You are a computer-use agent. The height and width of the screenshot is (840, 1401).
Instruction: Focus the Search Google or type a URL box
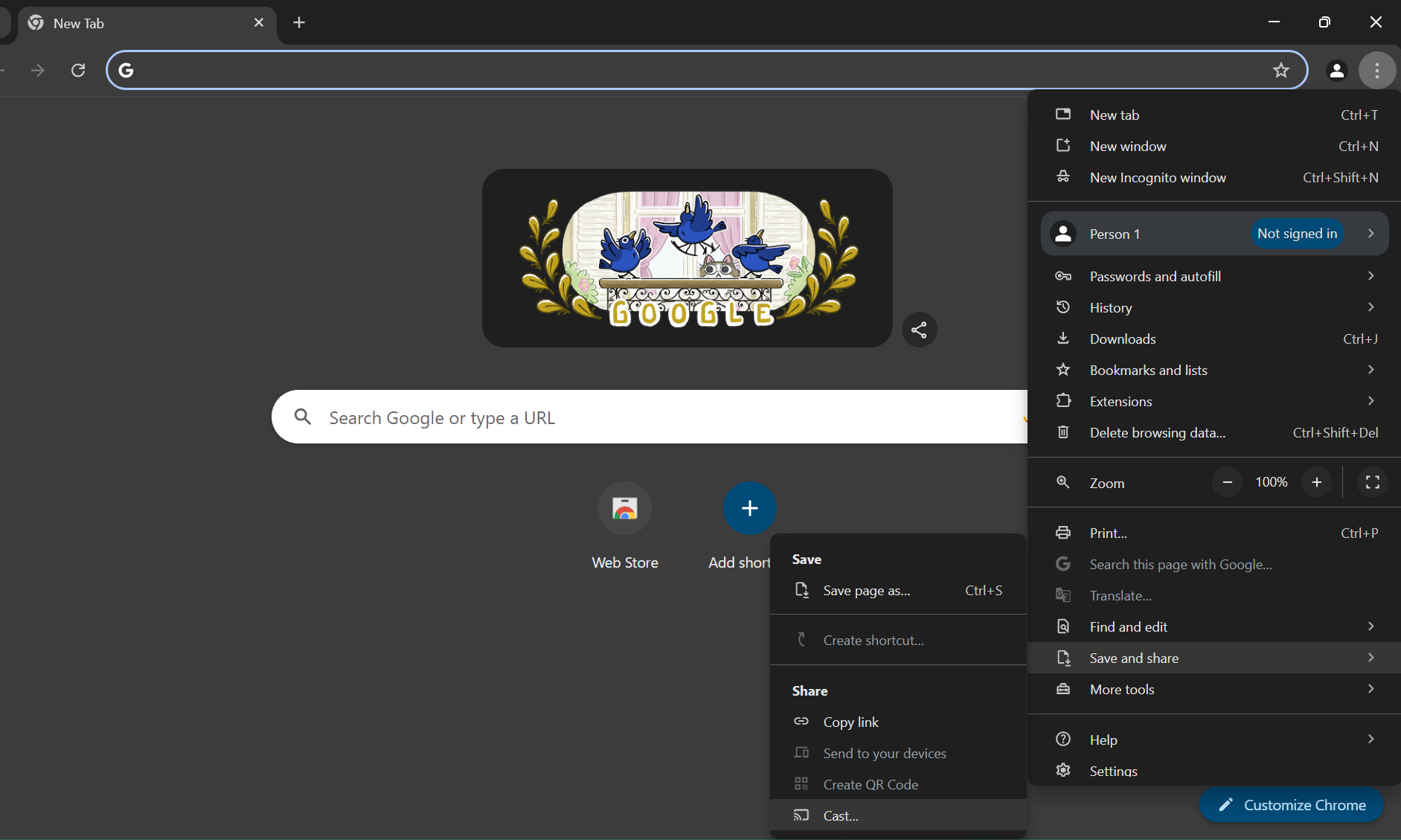[x=649, y=417]
